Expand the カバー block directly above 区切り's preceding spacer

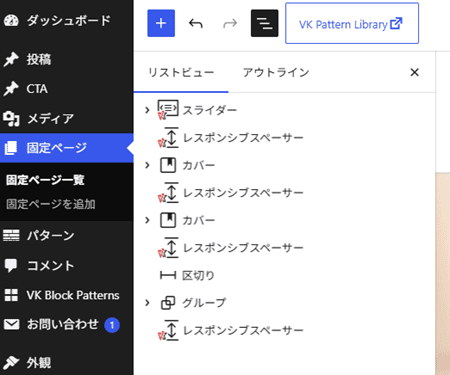coord(147,220)
